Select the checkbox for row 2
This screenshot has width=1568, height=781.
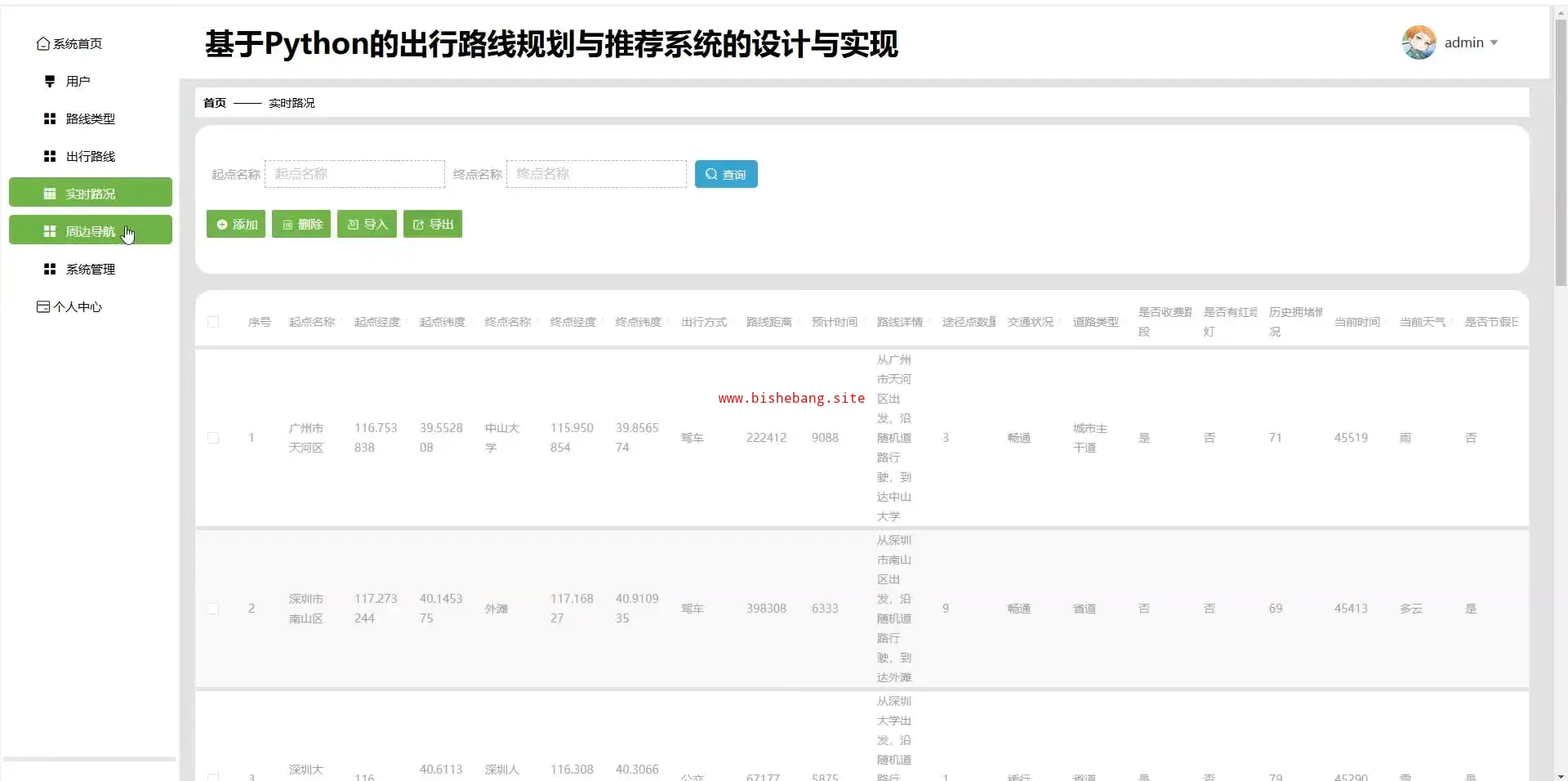click(x=213, y=609)
